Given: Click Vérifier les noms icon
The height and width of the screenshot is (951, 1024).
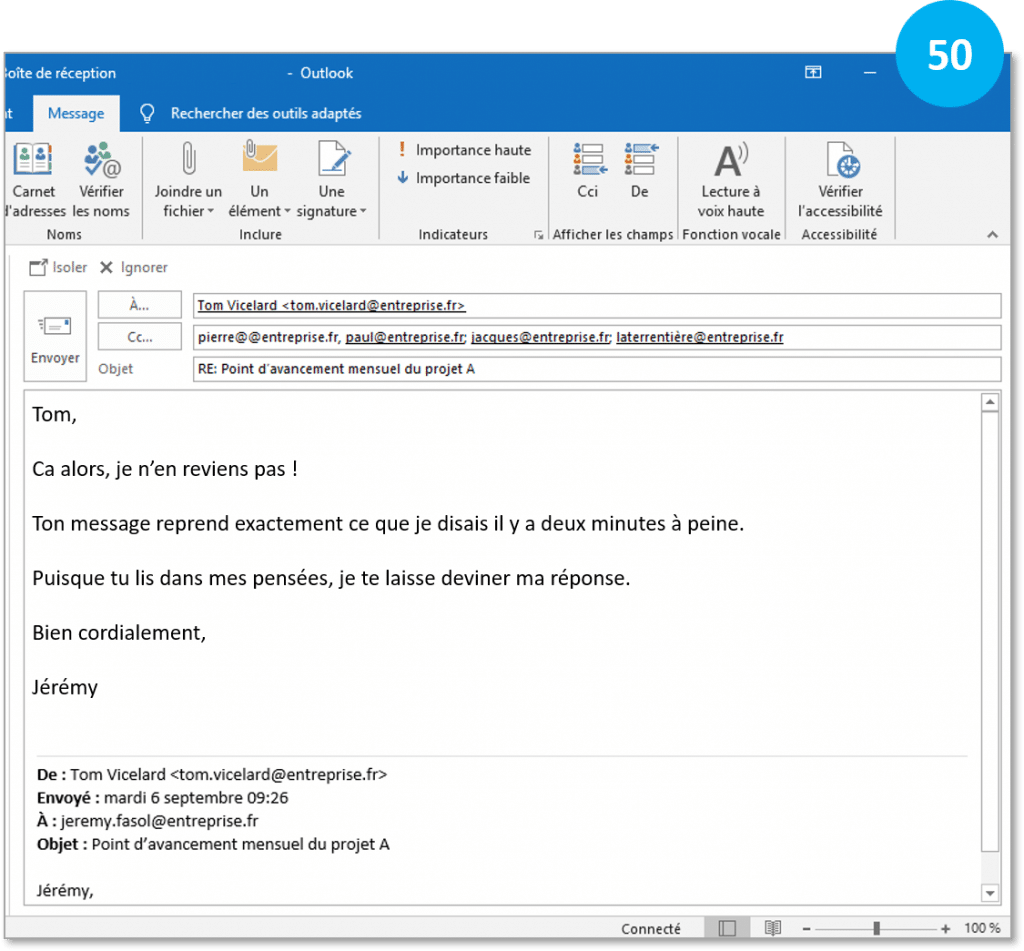Looking at the screenshot, I should (x=101, y=161).
